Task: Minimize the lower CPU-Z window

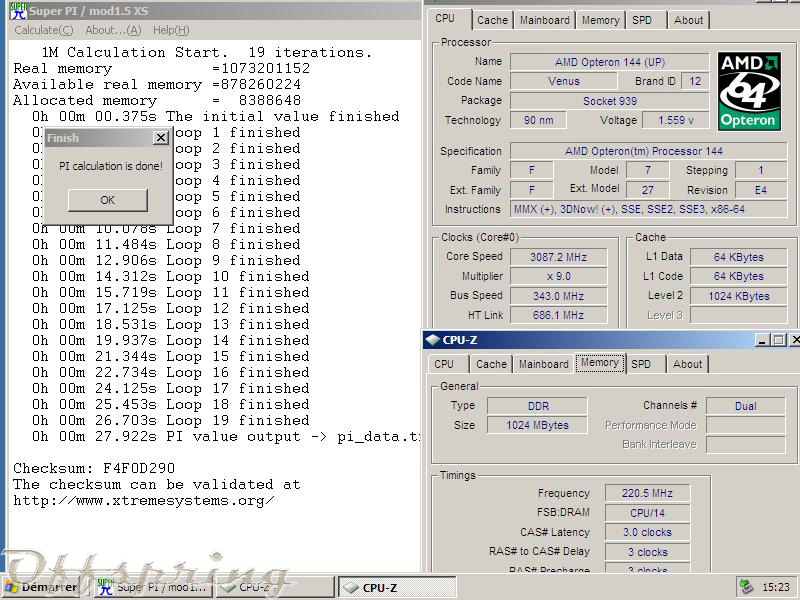Action: [763, 340]
